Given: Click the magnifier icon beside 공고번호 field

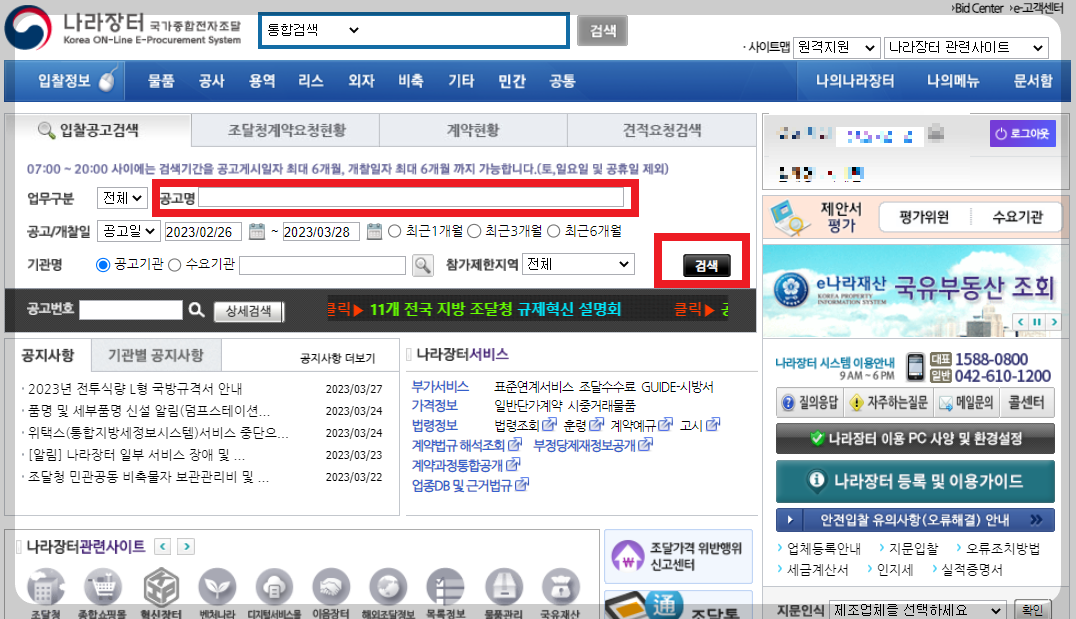Looking at the screenshot, I should coord(196,310).
